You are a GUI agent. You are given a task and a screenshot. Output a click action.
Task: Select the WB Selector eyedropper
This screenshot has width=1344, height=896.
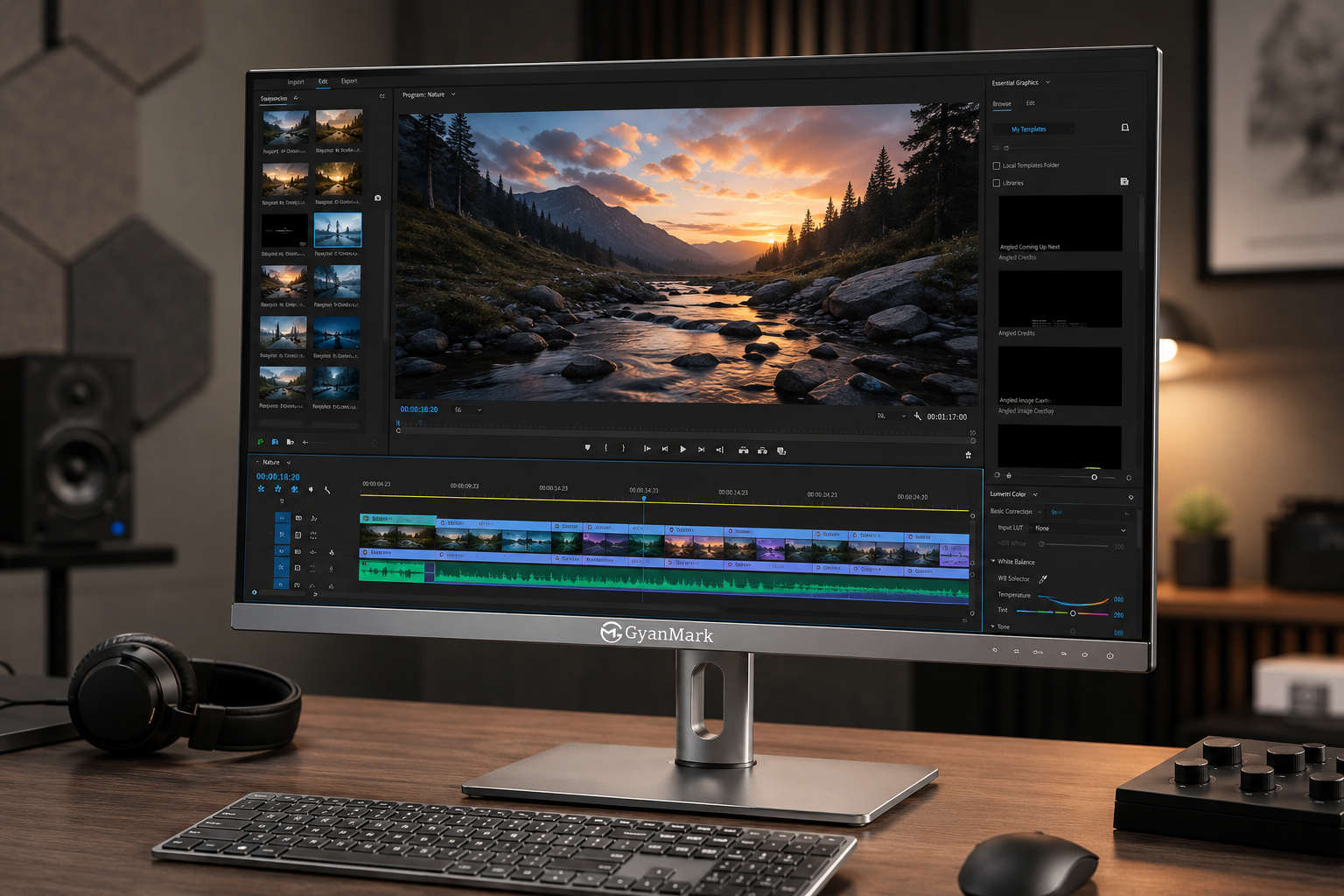pos(1043,578)
